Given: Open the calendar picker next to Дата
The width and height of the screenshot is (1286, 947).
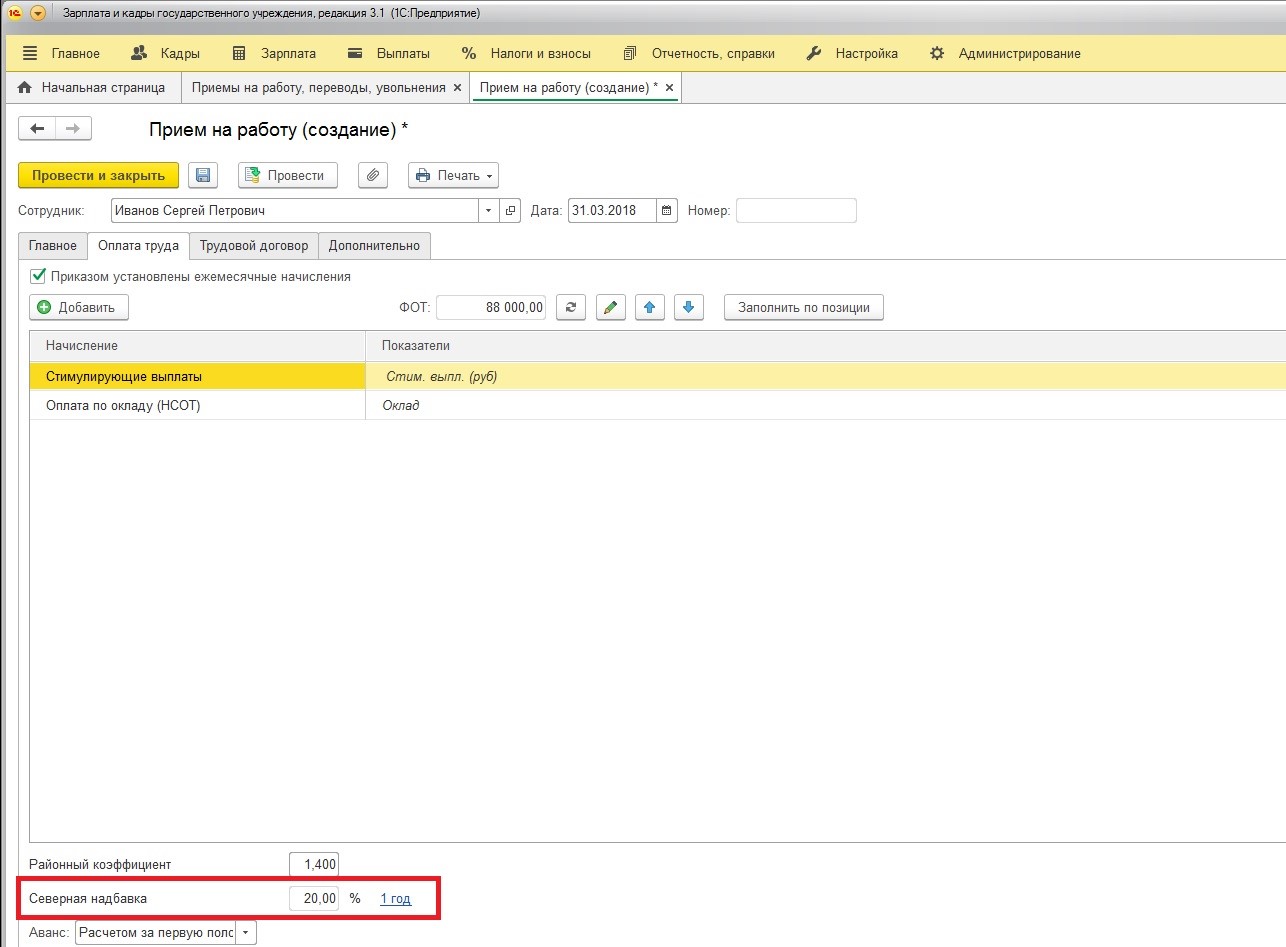Looking at the screenshot, I should [x=668, y=211].
